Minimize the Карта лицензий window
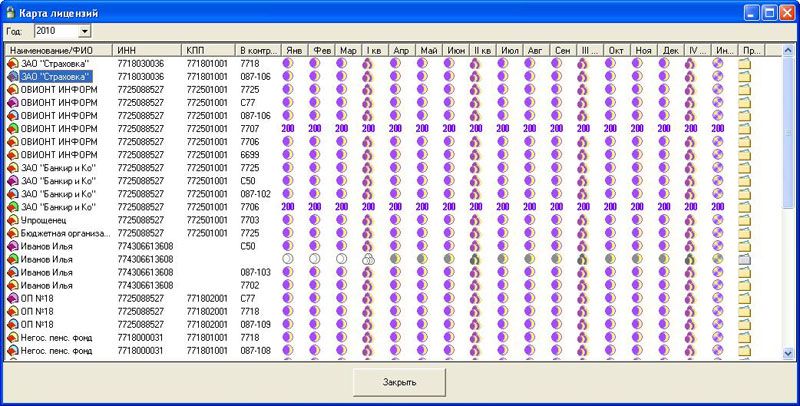Screen dimensions: 800x406 [x=752, y=13]
